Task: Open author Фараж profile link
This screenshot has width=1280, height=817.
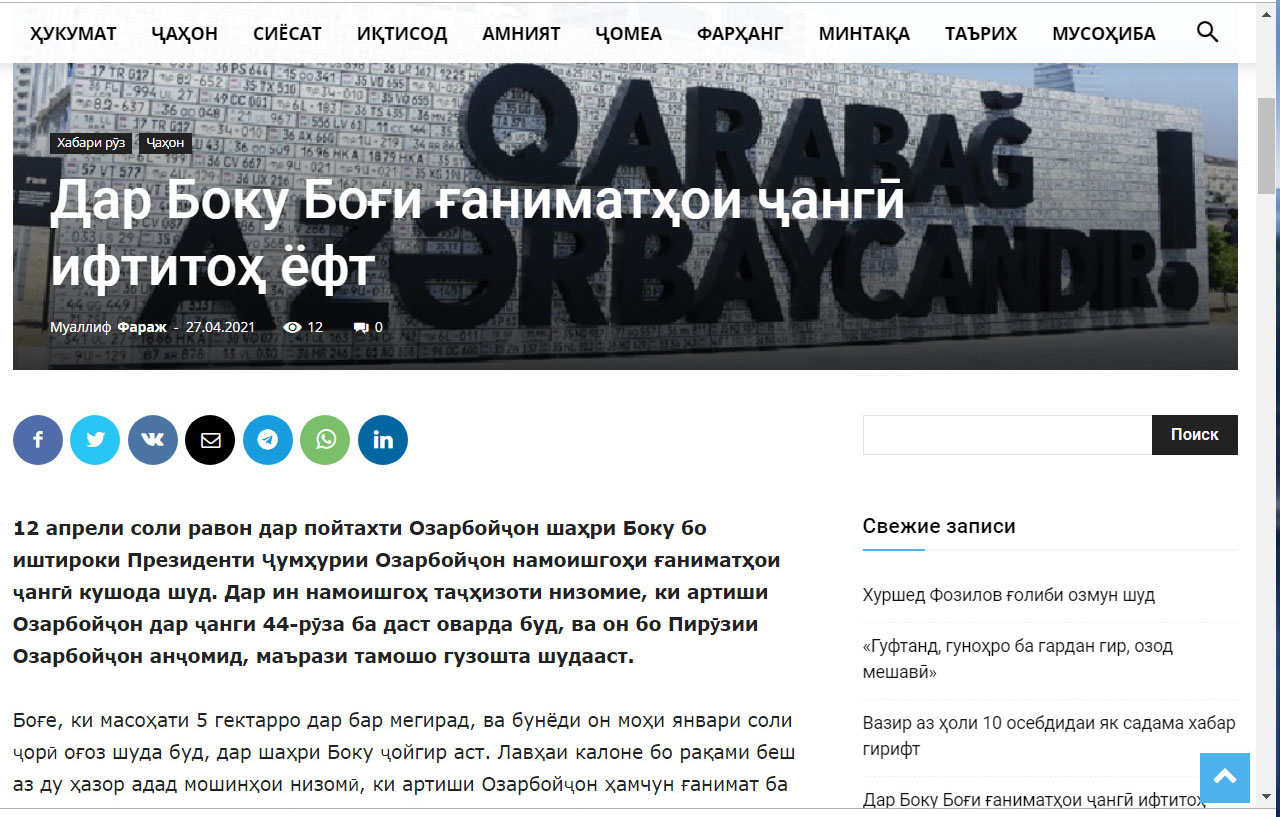Action: point(142,327)
